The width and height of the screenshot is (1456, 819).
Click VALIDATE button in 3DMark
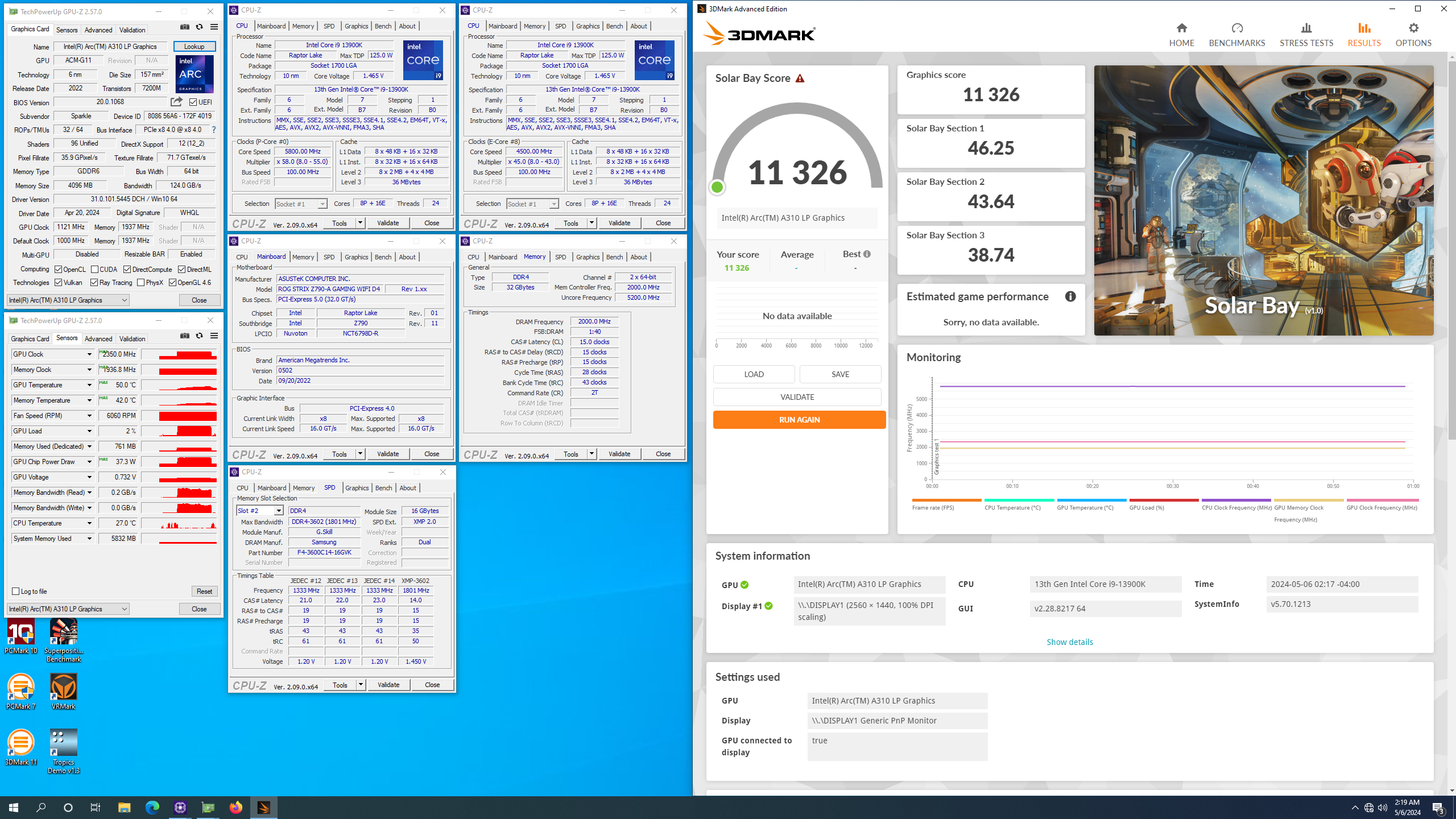[x=797, y=397]
